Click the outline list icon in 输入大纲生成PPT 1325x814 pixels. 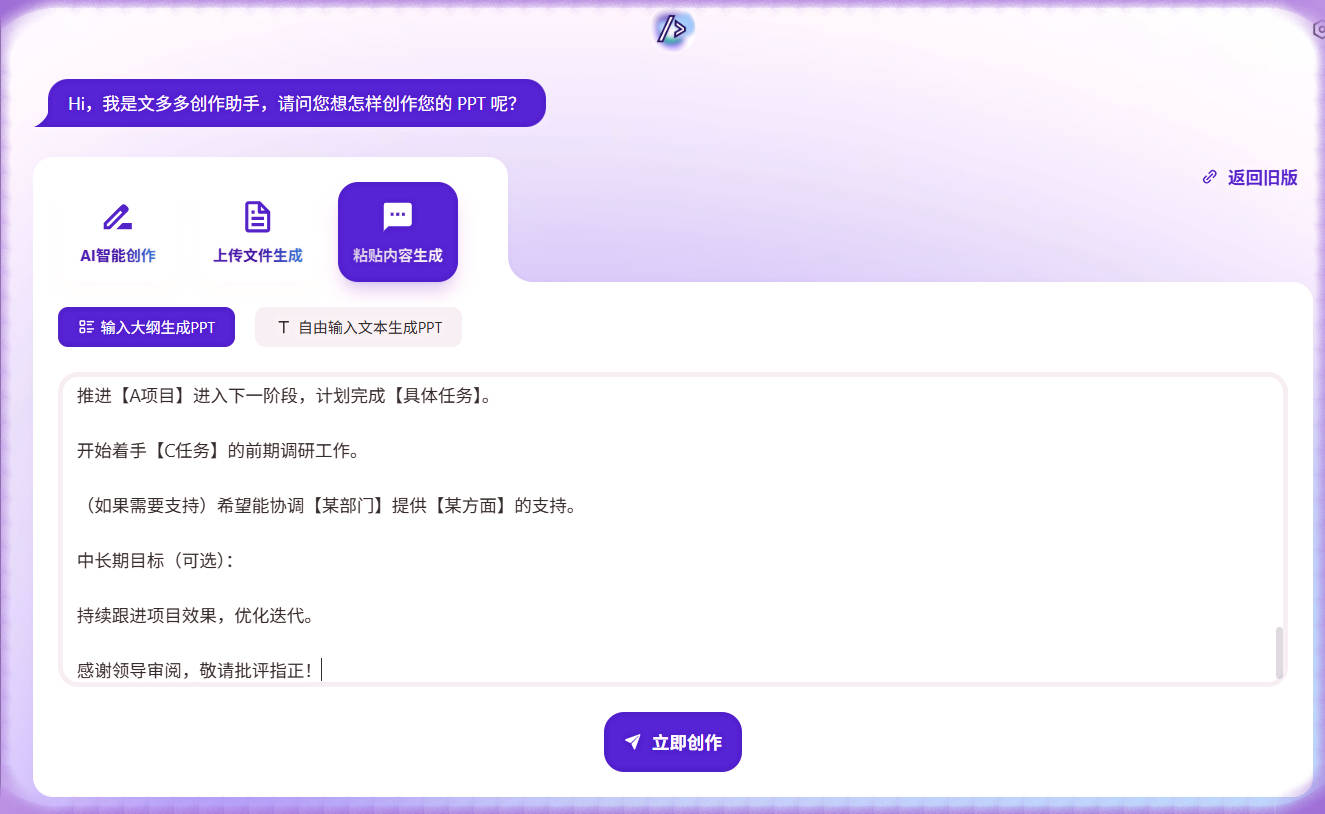click(x=86, y=327)
